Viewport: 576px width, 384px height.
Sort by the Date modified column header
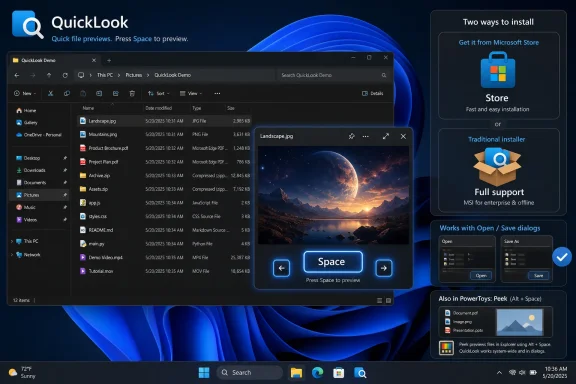coord(158,108)
